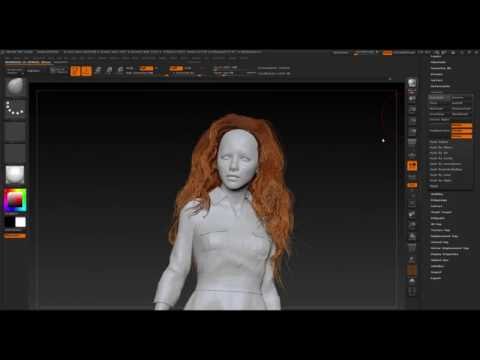
Task: Open the last menu bar item Zscript
Action: click(x=244, y=58)
